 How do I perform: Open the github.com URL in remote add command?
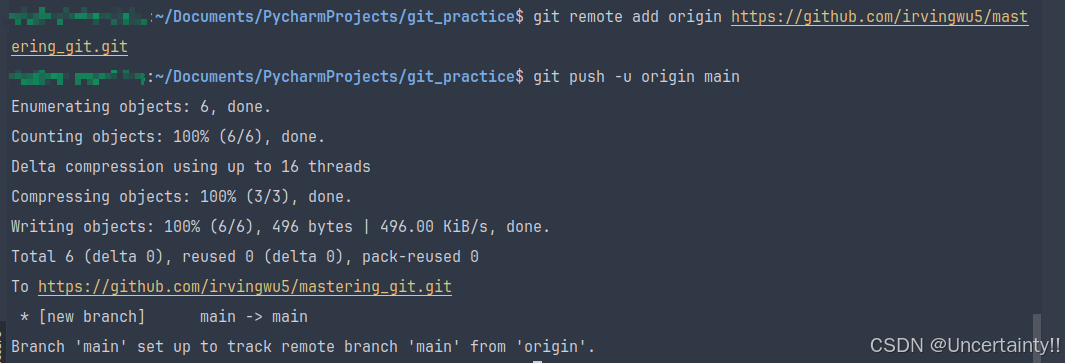pyautogui.click(x=880, y=16)
